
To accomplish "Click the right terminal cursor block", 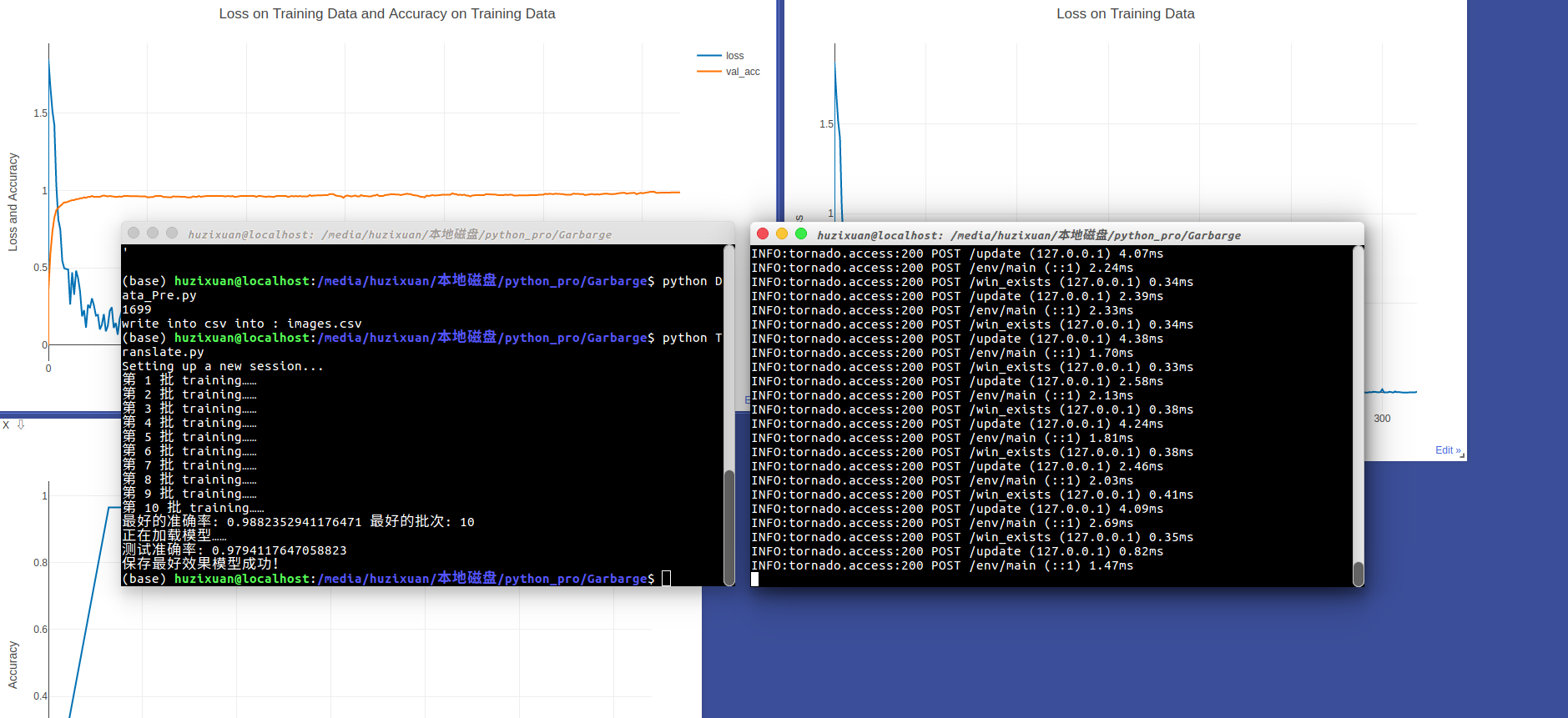I will (x=755, y=580).
